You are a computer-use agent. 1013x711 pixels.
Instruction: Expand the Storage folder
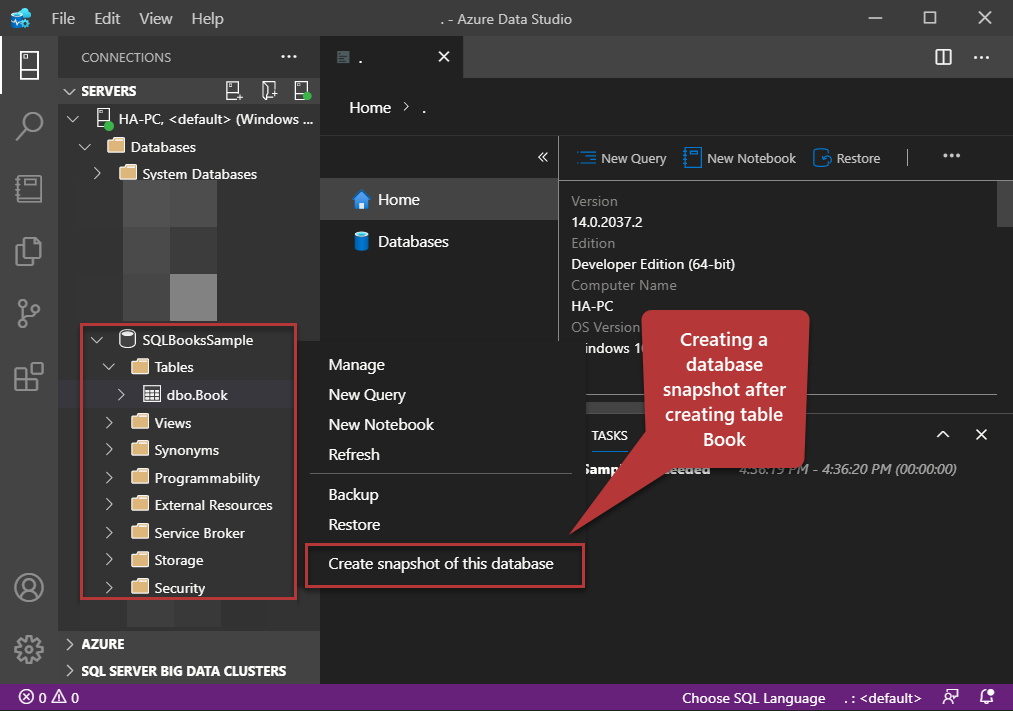coord(109,559)
